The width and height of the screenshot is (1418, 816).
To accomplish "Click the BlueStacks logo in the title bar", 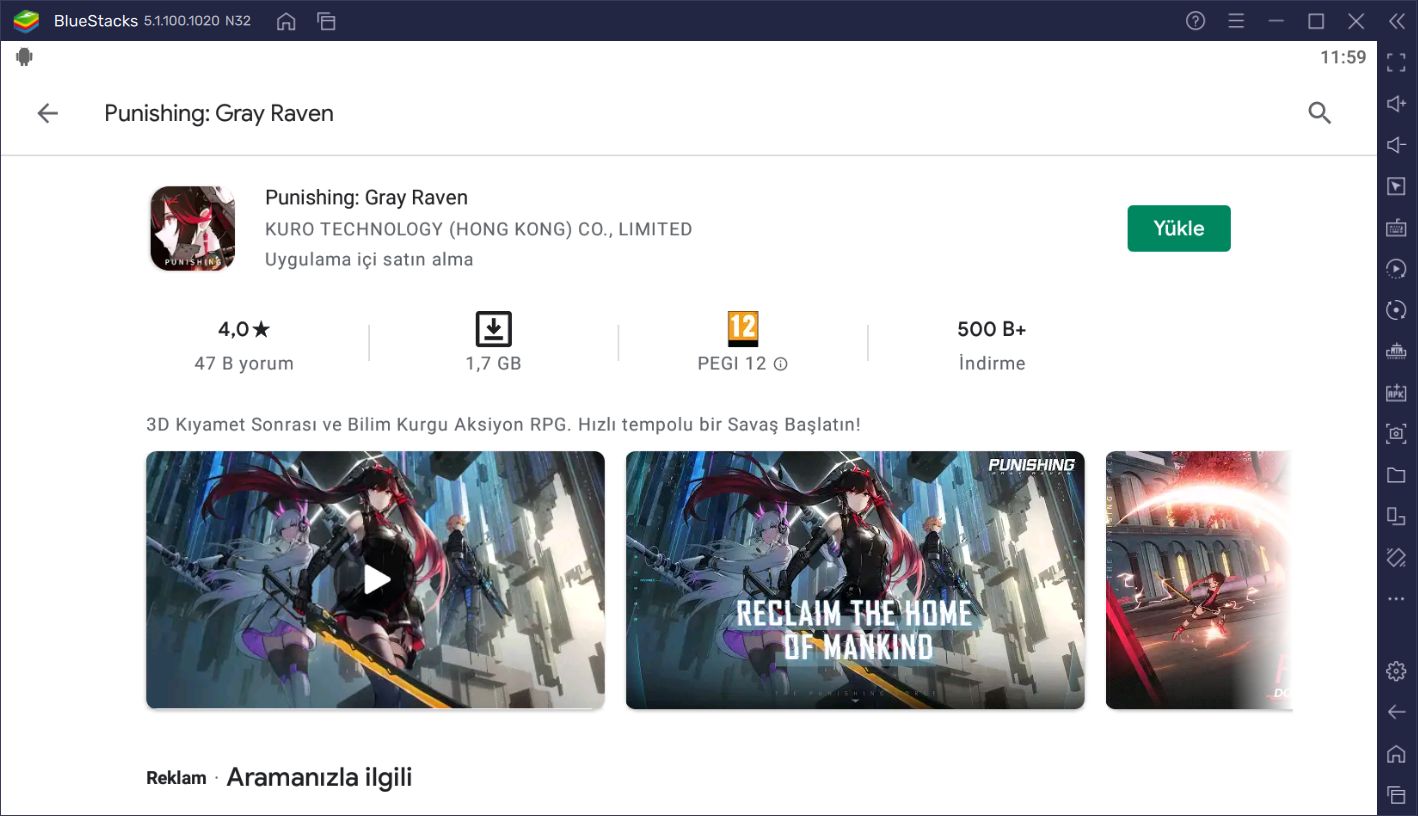I will click(27, 21).
